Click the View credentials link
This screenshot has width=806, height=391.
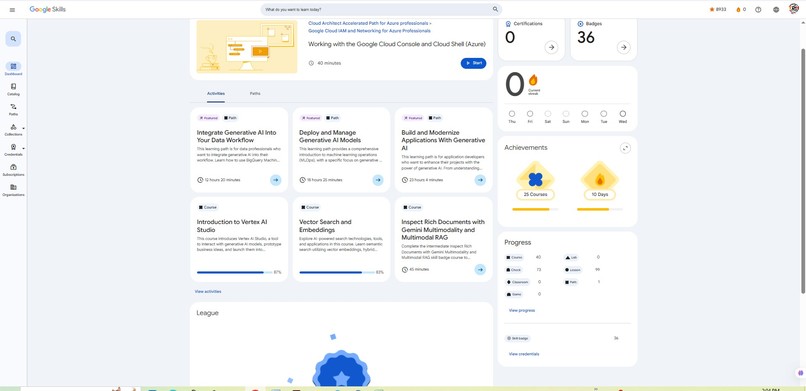(x=524, y=354)
